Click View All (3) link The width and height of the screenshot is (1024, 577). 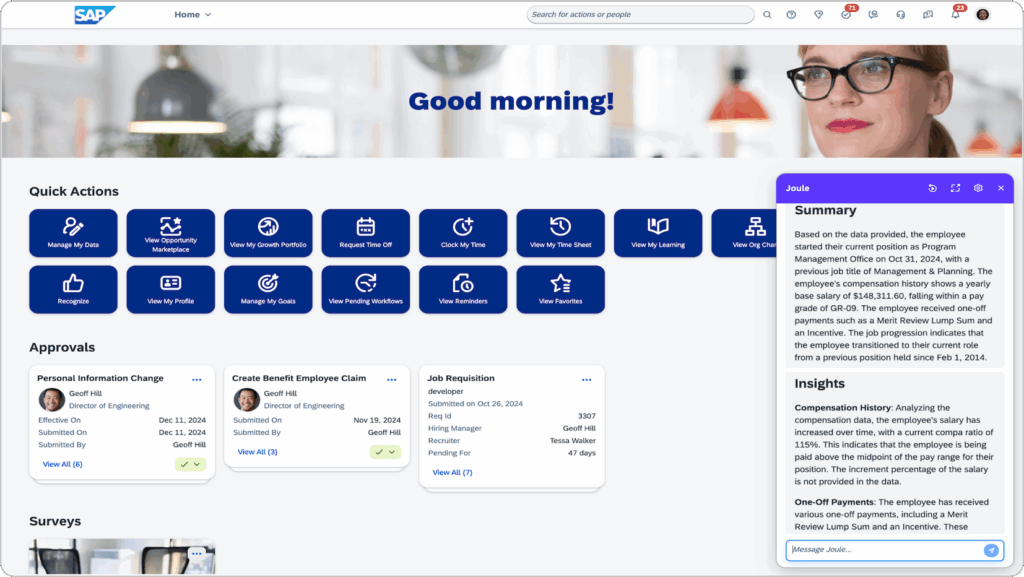(257, 452)
